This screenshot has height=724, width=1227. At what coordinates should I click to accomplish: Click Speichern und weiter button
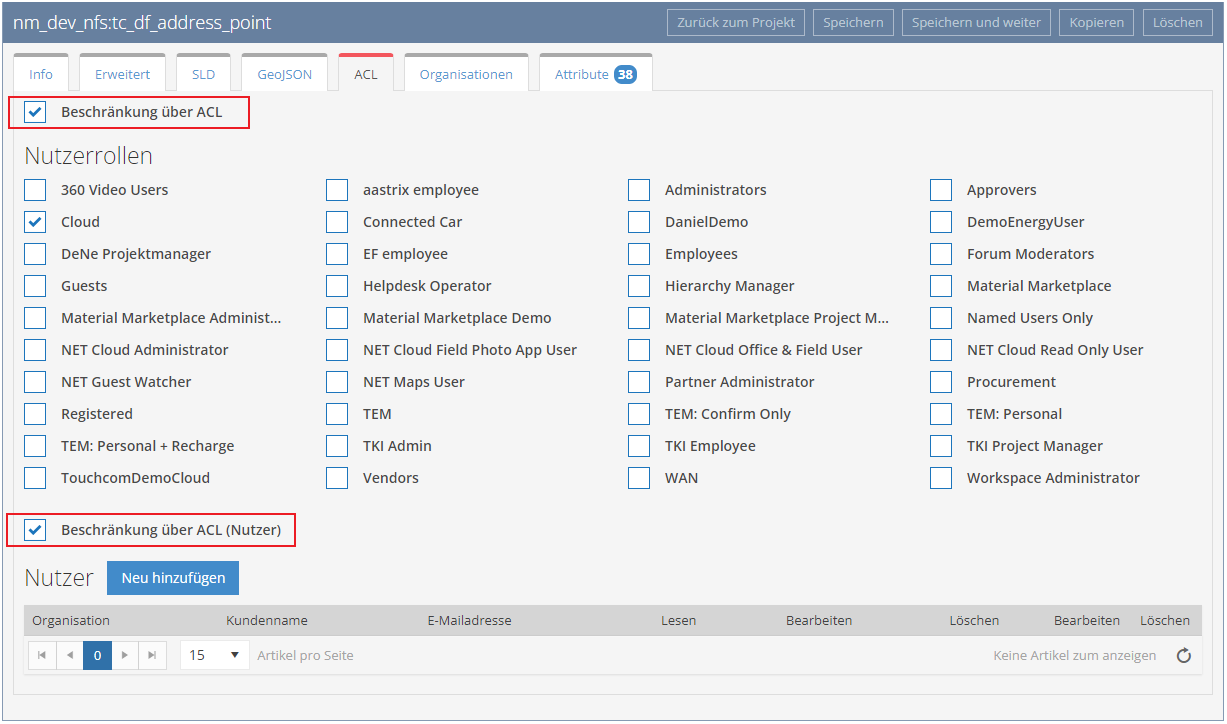click(x=976, y=23)
